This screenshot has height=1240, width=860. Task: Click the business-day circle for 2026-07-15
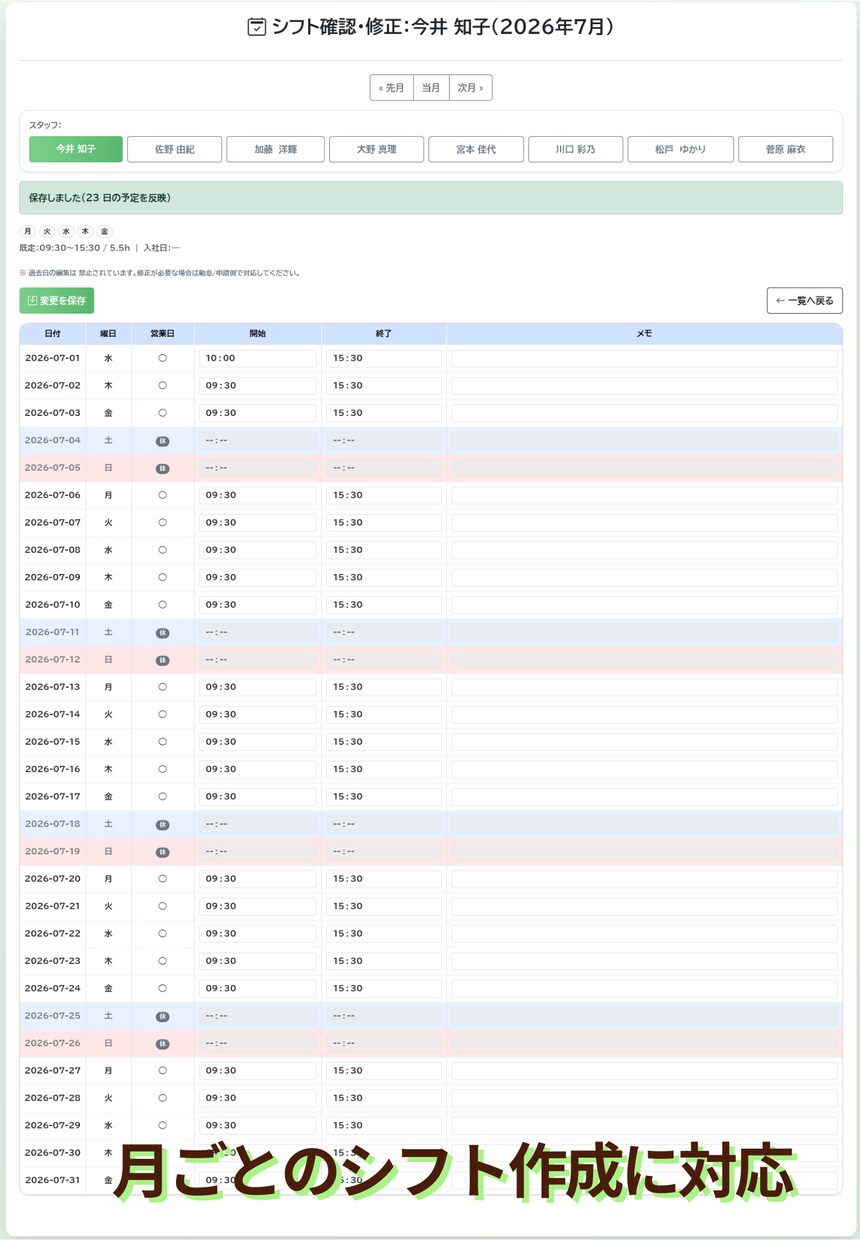point(162,742)
